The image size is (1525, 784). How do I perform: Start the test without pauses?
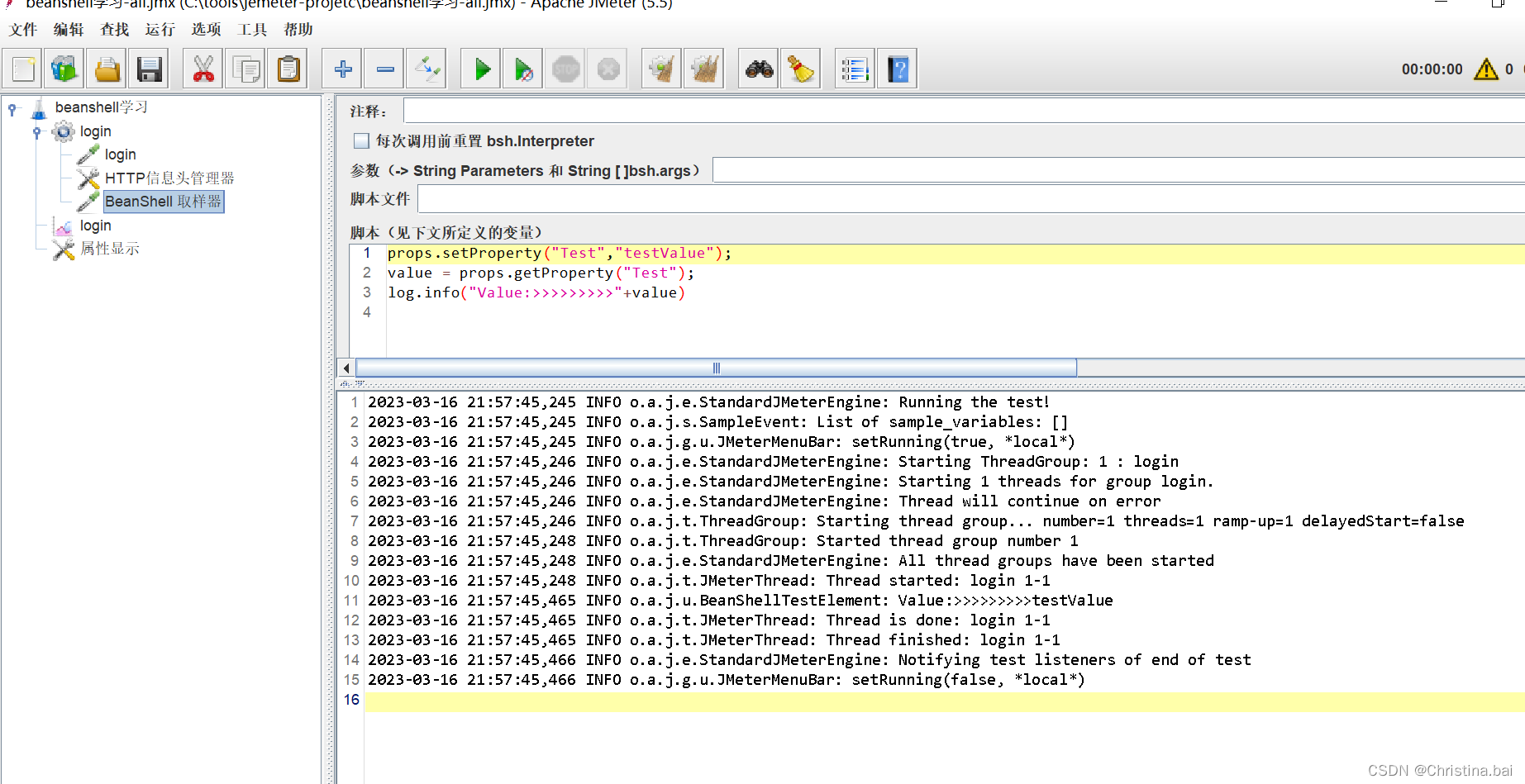(522, 69)
